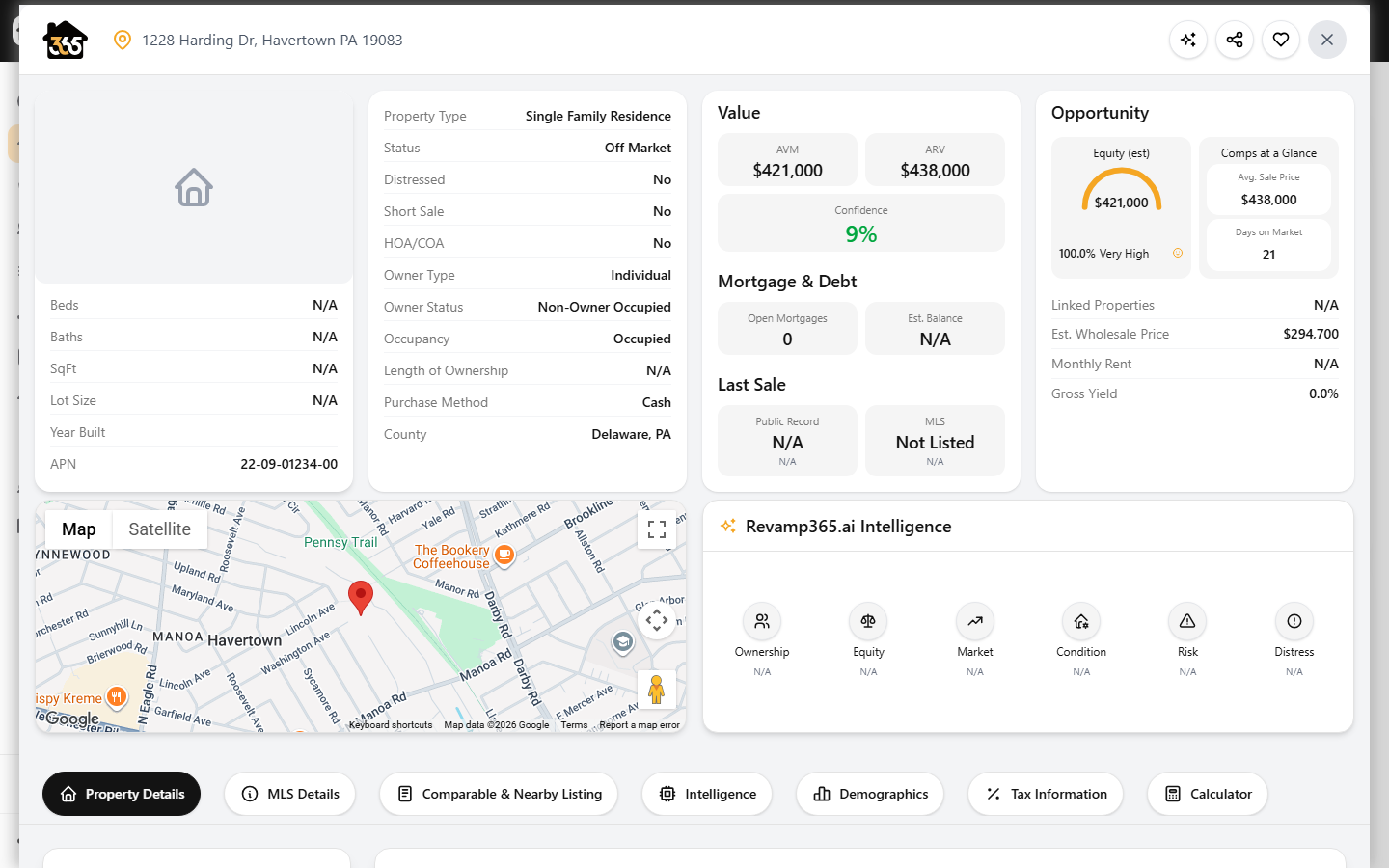The width and height of the screenshot is (1389, 868).
Task: Close the property detail panel
Action: (1327, 40)
